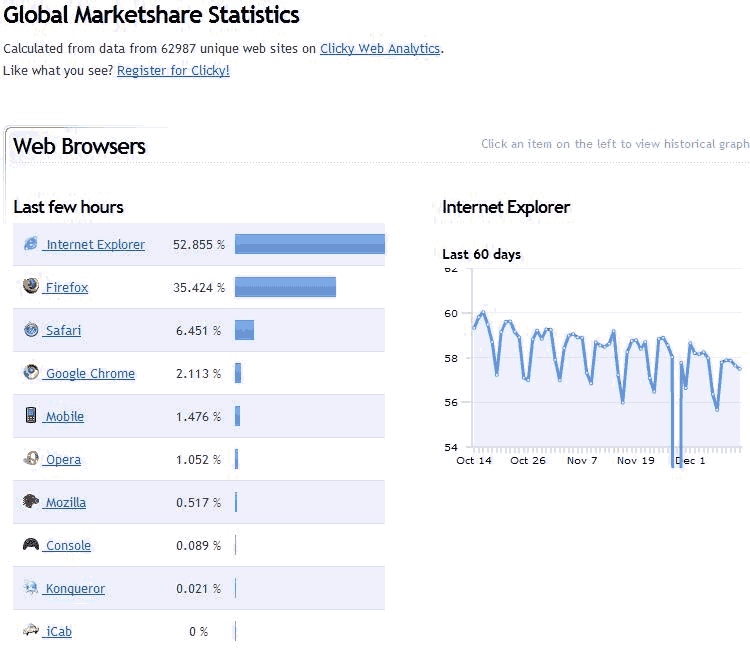
Task: Click the '1.052 %' value
Action: pyautogui.click(x=199, y=460)
